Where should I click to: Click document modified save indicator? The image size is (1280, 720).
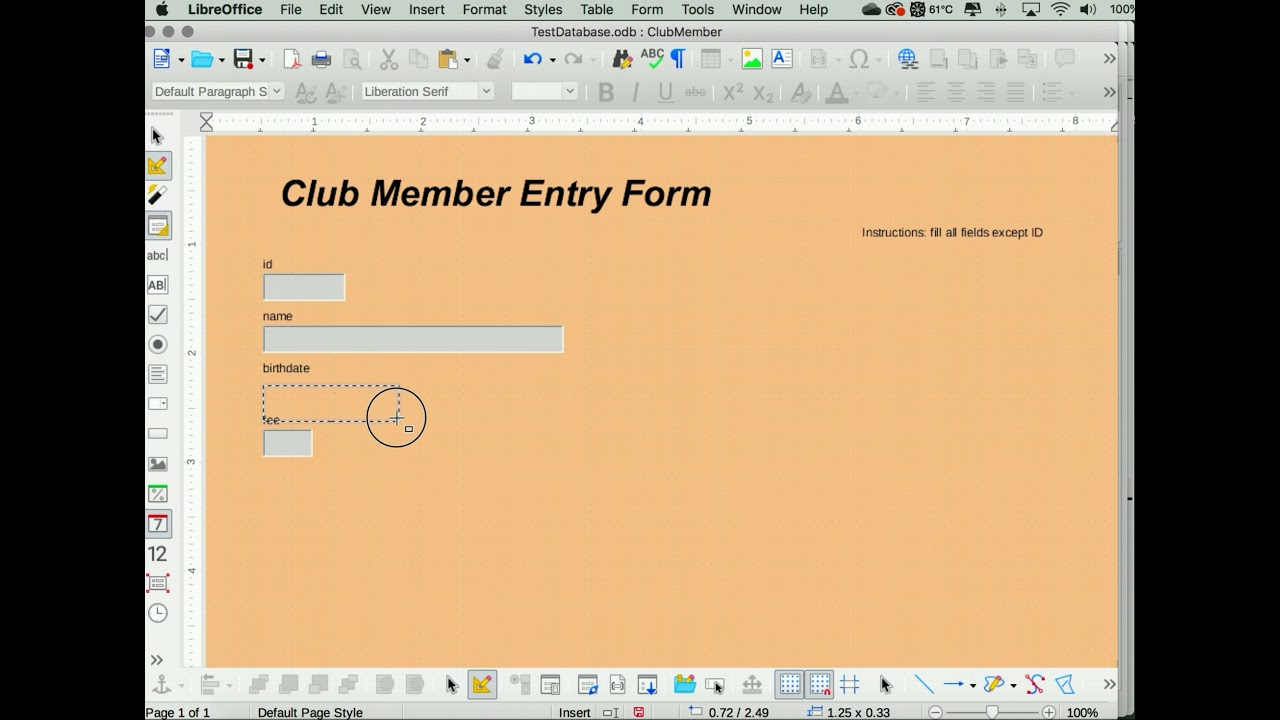point(638,712)
